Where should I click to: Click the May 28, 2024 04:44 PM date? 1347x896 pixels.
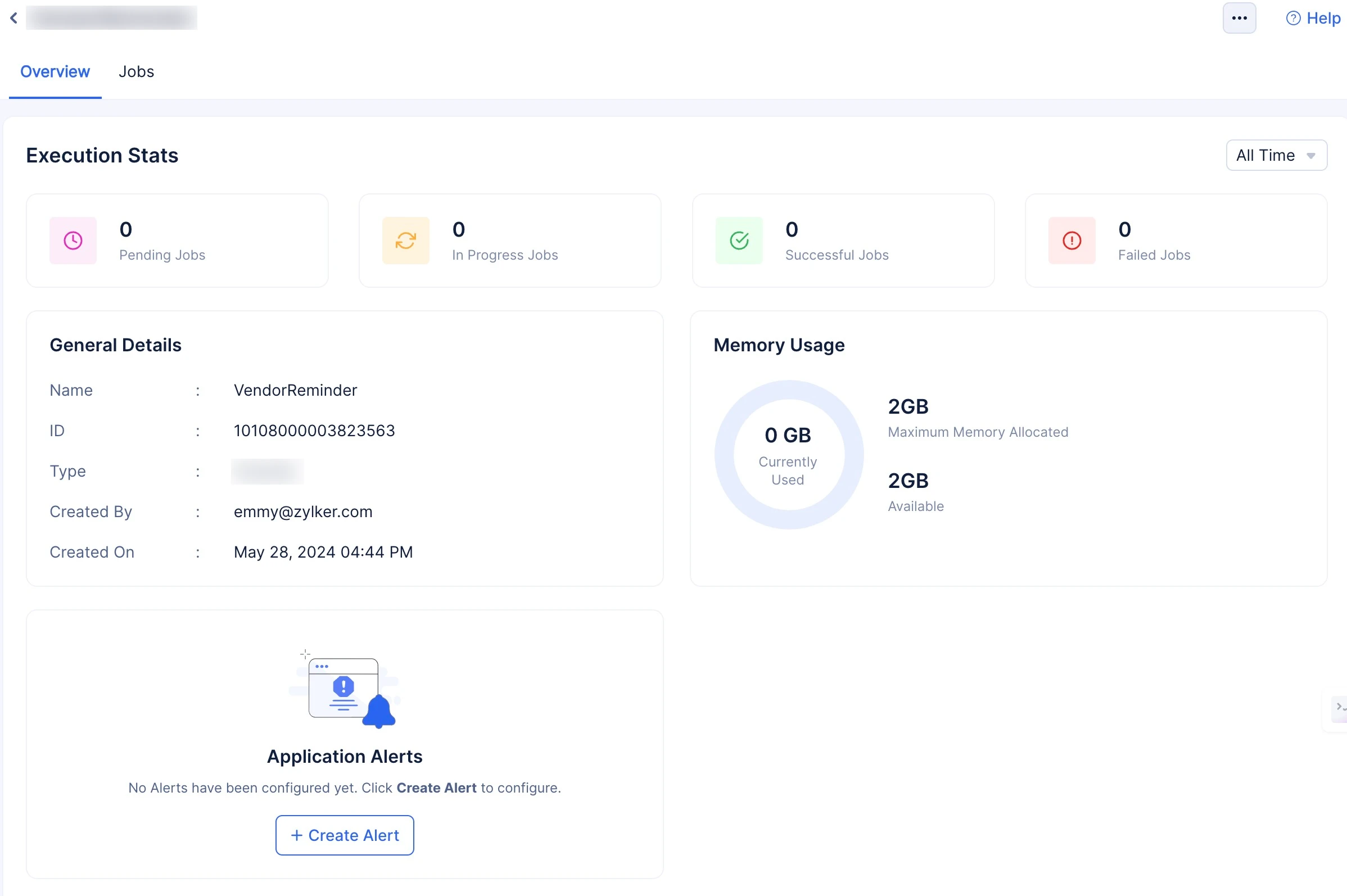coord(323,552)
